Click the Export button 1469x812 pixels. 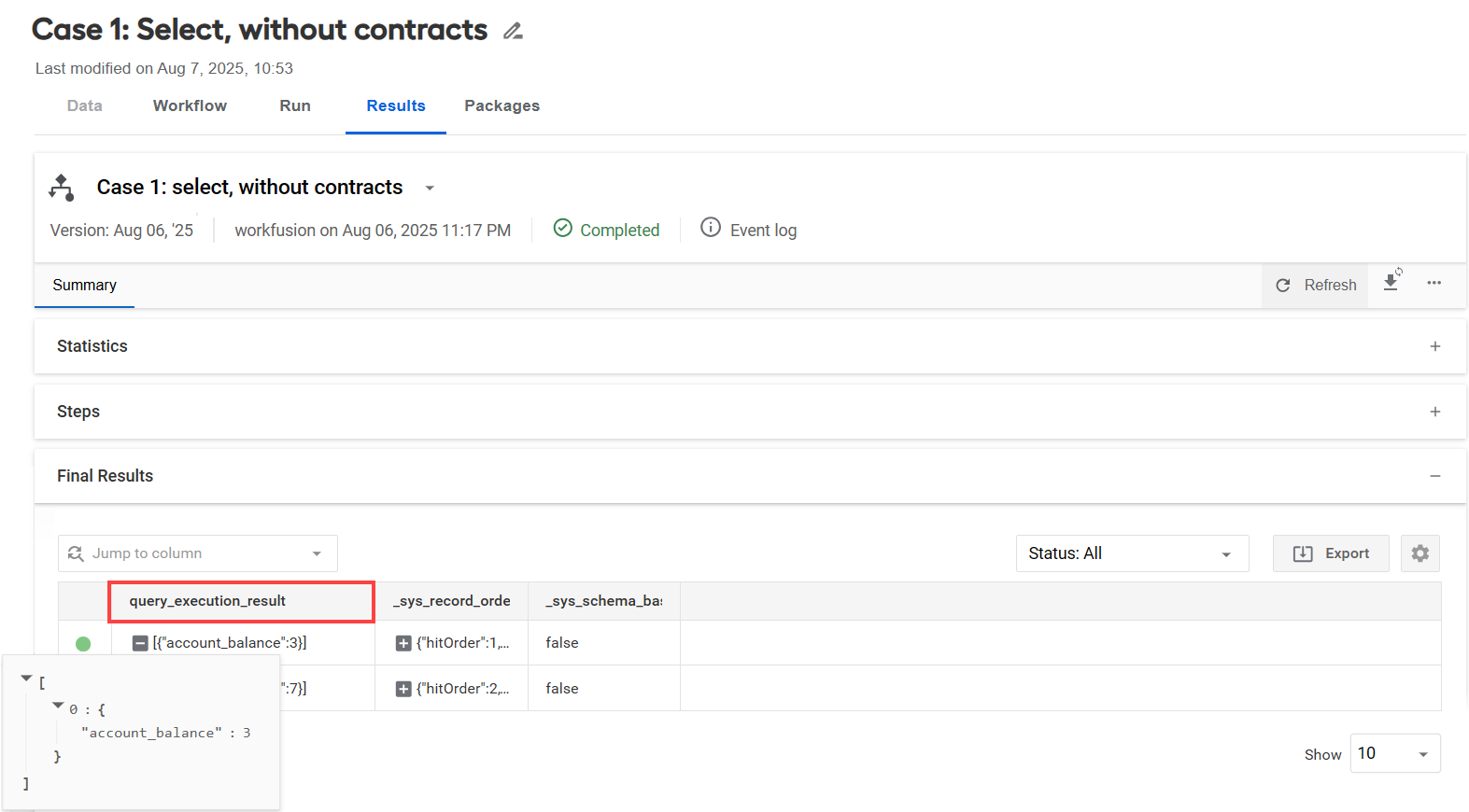click(x=1331, y=553)
